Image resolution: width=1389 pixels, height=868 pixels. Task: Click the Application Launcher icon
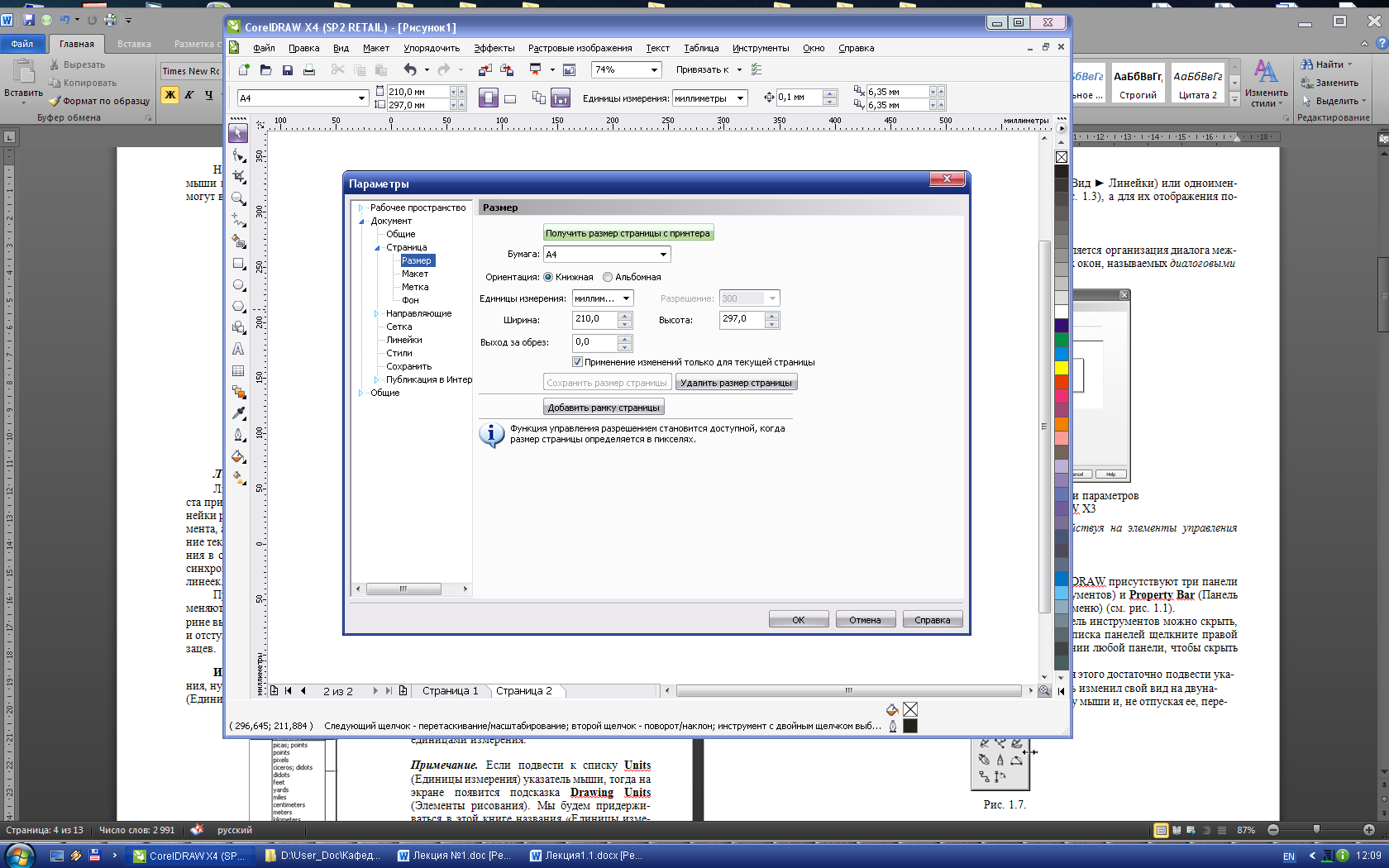tap(536, 70)
